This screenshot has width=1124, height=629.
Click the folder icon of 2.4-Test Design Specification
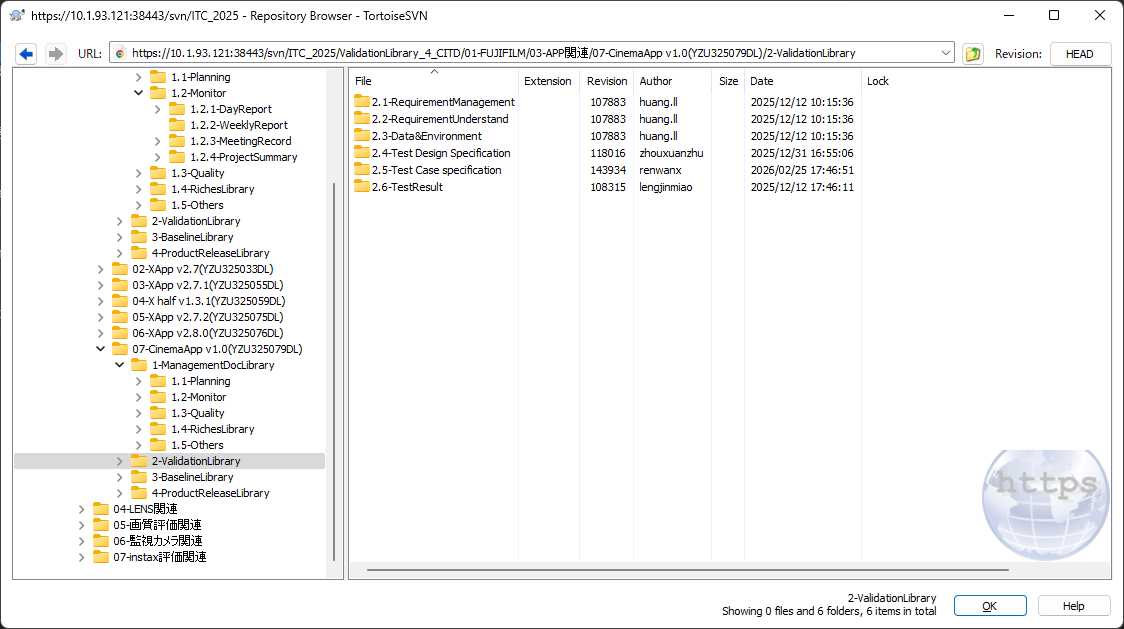click(362, 153)
